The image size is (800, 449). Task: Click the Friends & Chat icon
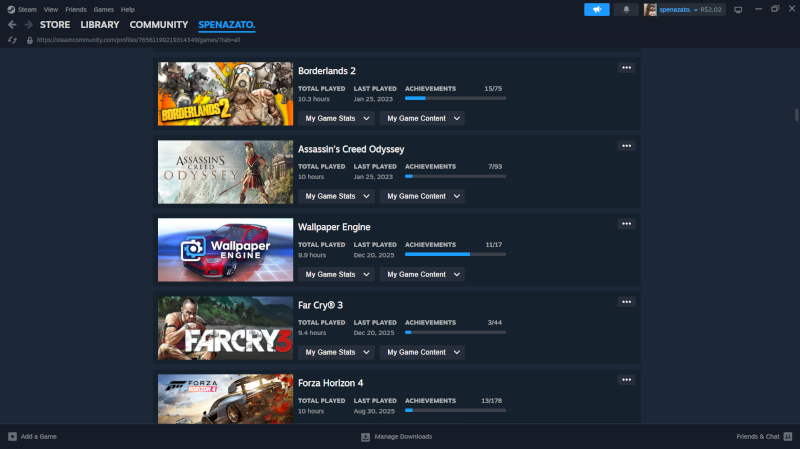coord(786,437)
